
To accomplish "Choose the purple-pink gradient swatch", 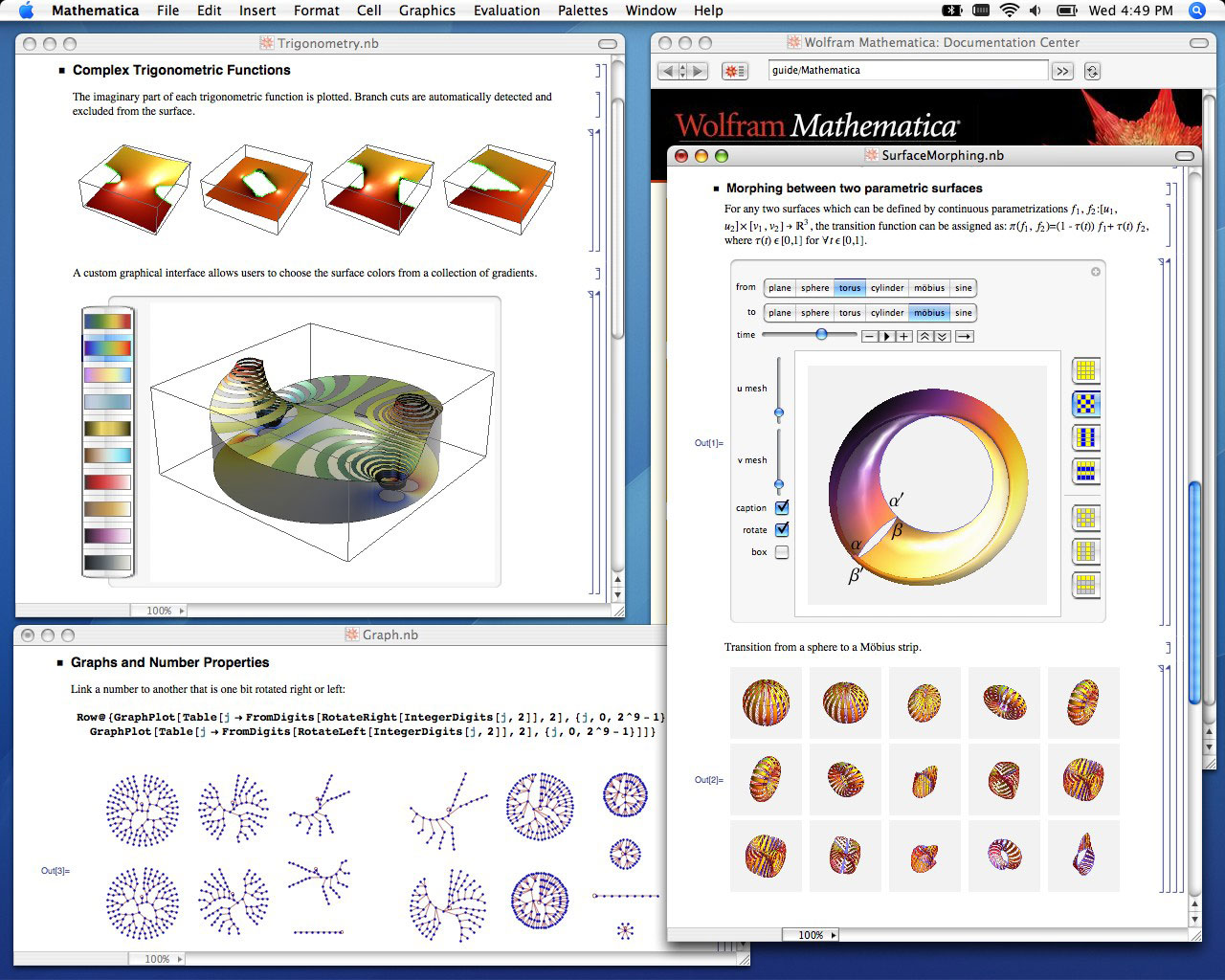I will tap(107, 536).
